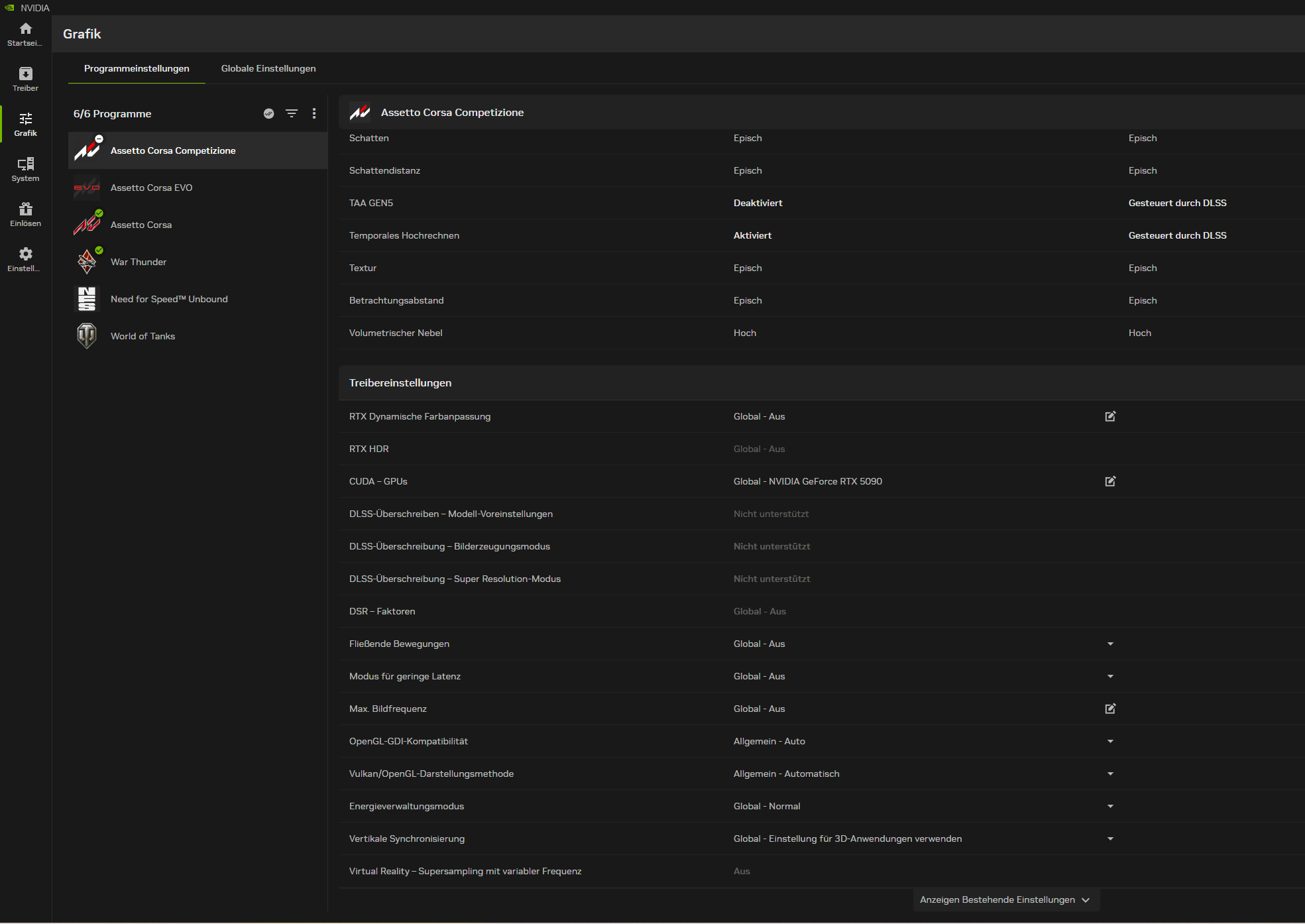Edit Max. Bildfrequenz setting
Image resolution: width=1305 pixels, height=924 pixels.
[x=1110, y=709]
